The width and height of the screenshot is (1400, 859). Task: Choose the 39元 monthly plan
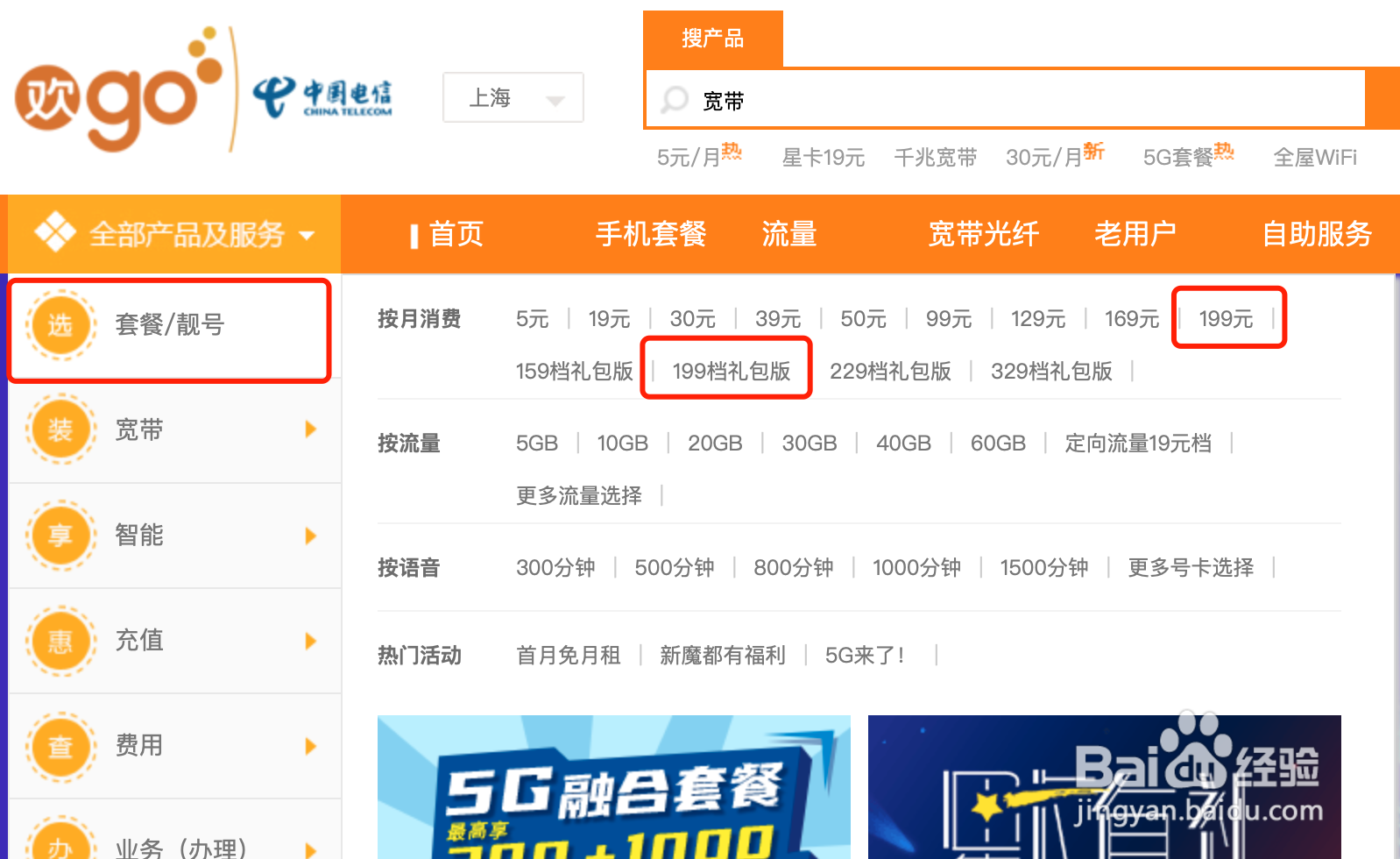click(x=779, y=319)
